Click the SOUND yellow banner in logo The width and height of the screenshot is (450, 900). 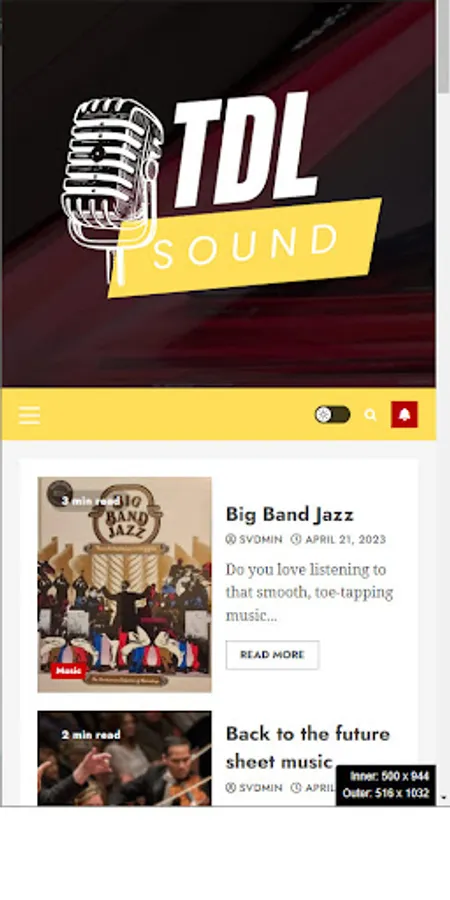coord(245,248)
